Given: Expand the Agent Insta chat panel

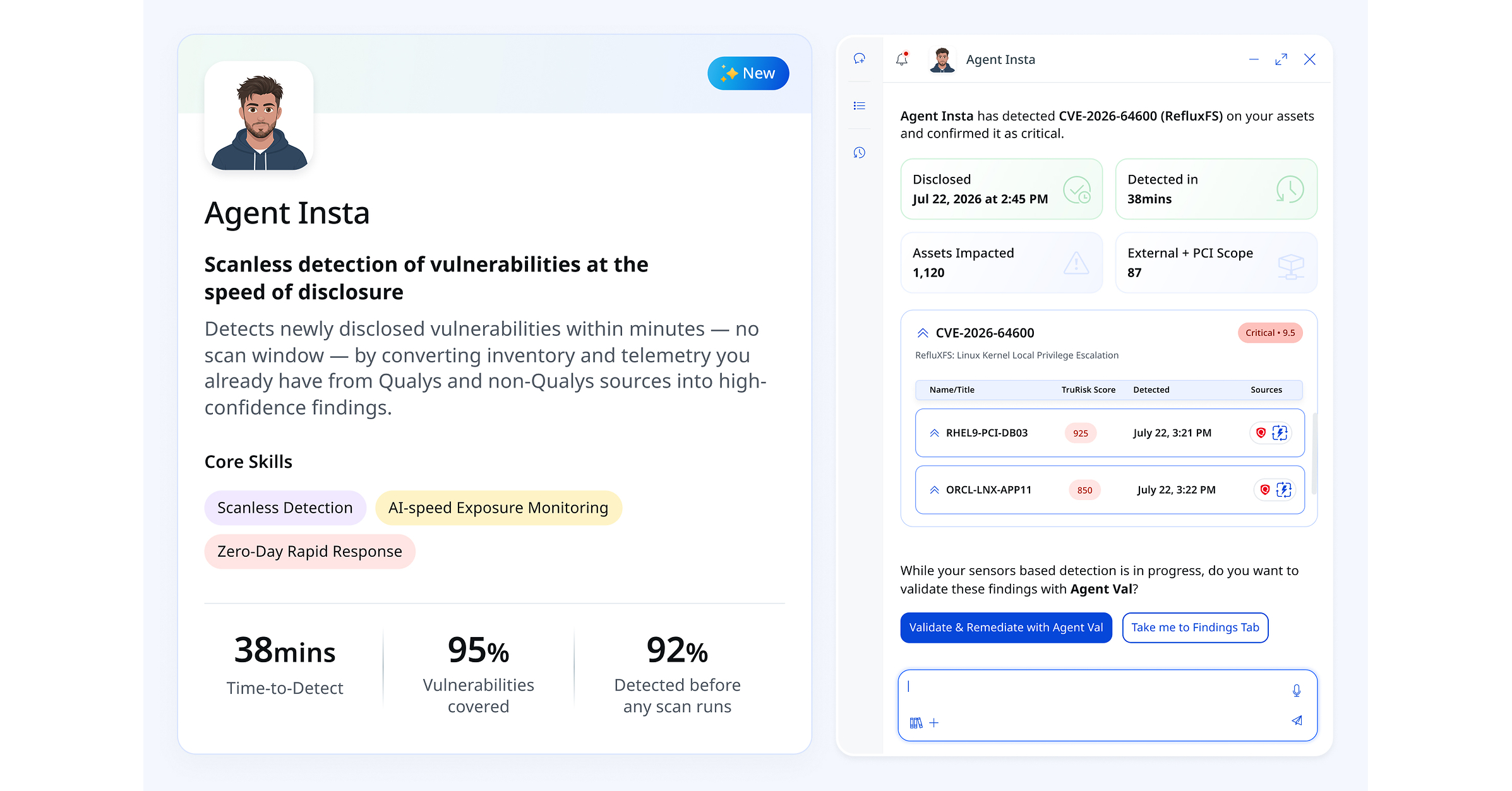Looking at the screenshot, I should (x=1281, y=59).
